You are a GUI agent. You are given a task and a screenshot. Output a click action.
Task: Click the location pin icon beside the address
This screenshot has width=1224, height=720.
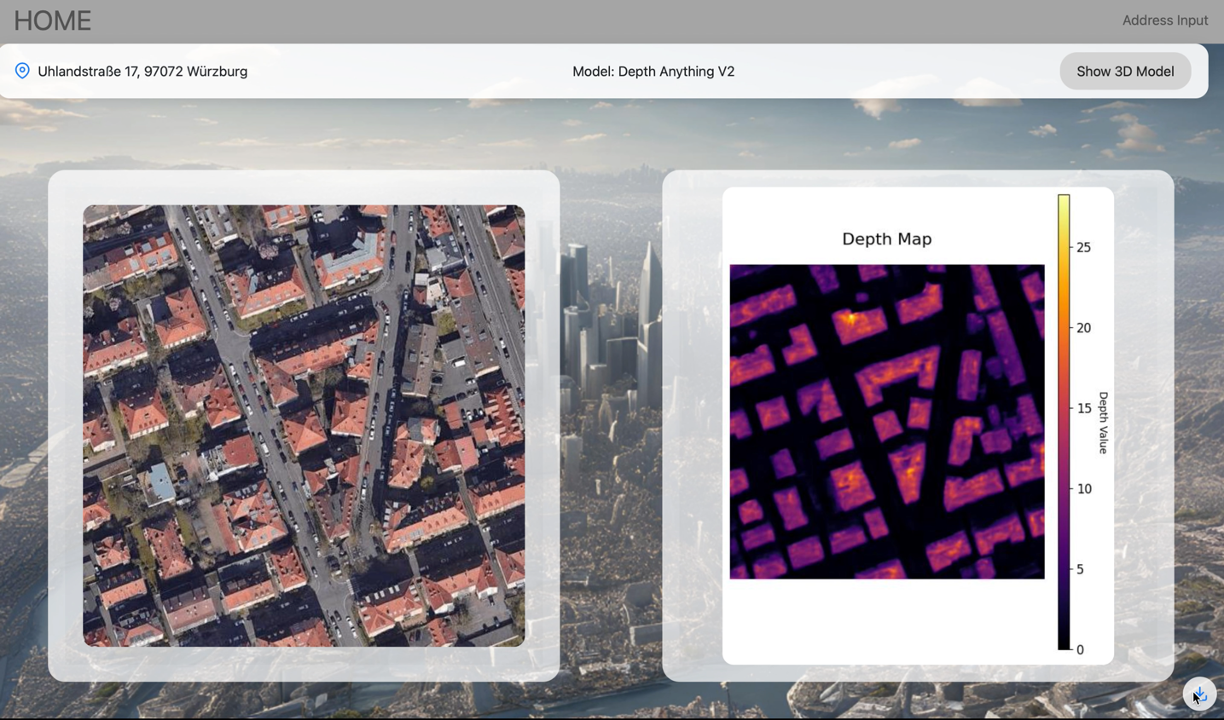pyautogui.click(x=22, y=71)
